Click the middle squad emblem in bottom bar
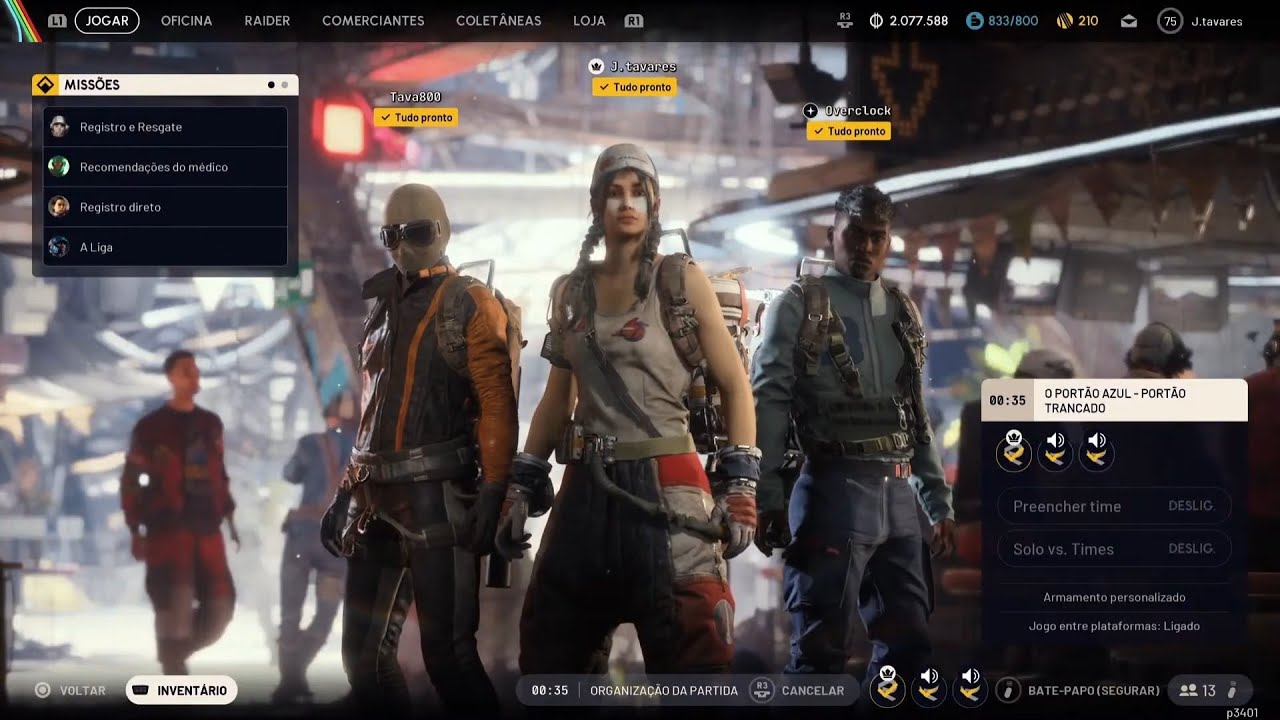The image size is (1280, 720). (928, 688)
